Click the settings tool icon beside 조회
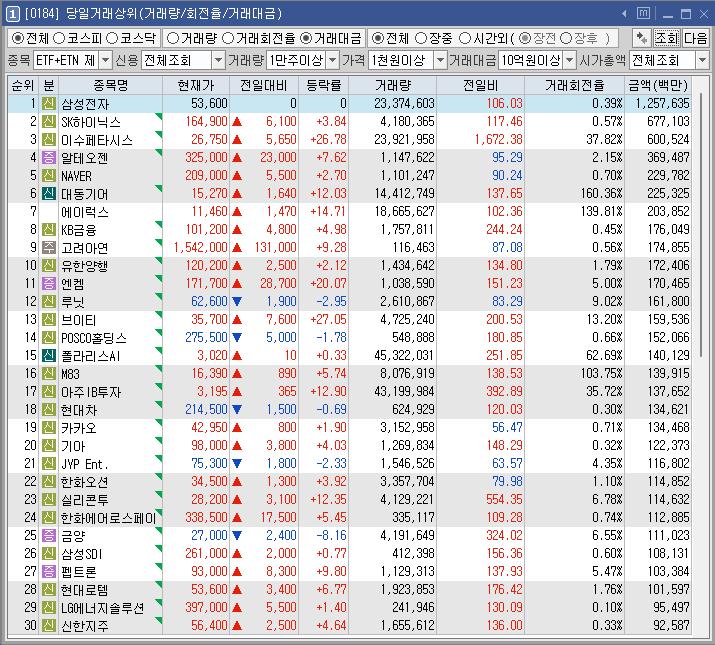This screenshot has width=715, height=645. (641, 38)
